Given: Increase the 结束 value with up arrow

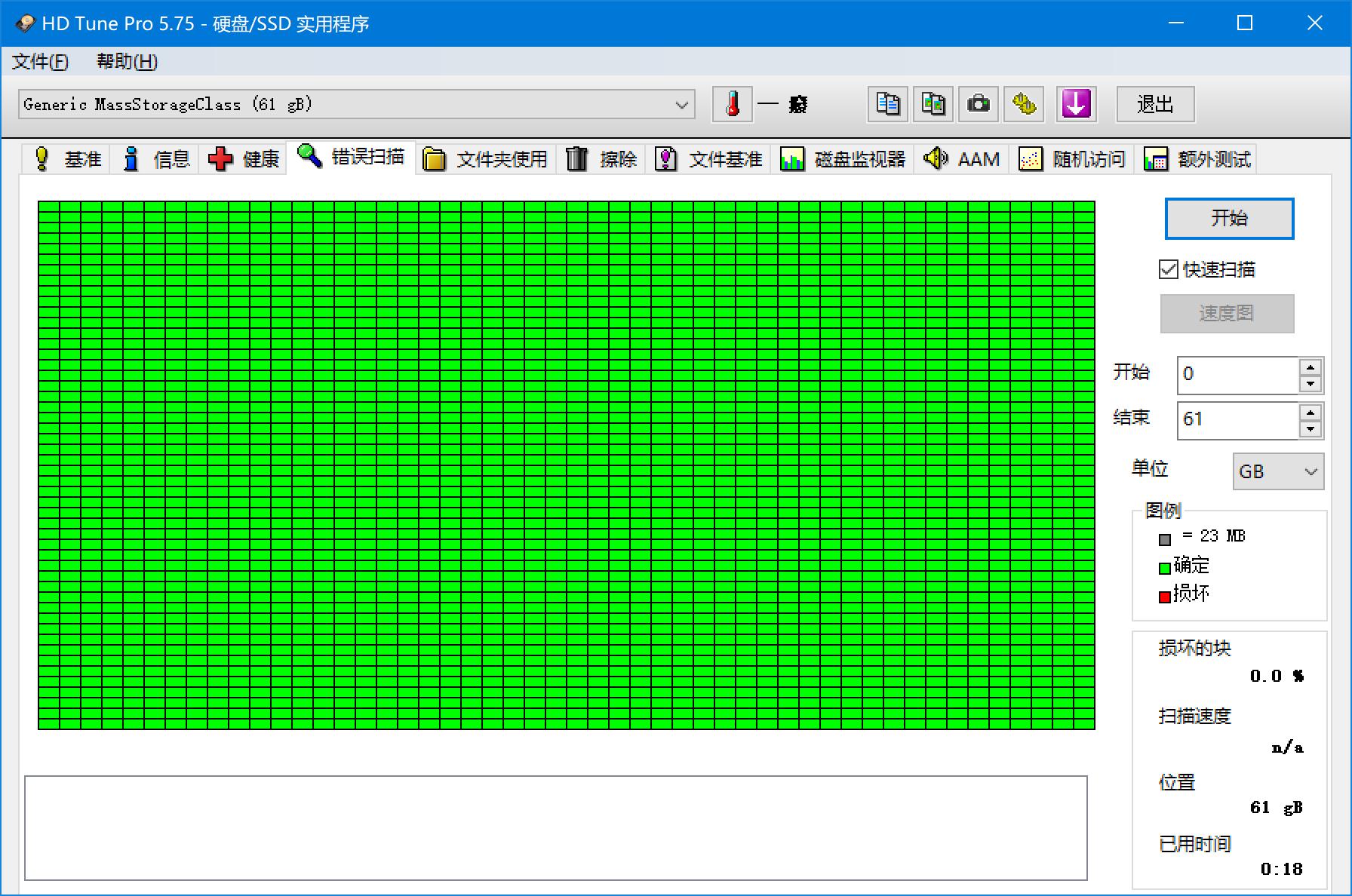Looking at the screenshot, I should 1311,413.
